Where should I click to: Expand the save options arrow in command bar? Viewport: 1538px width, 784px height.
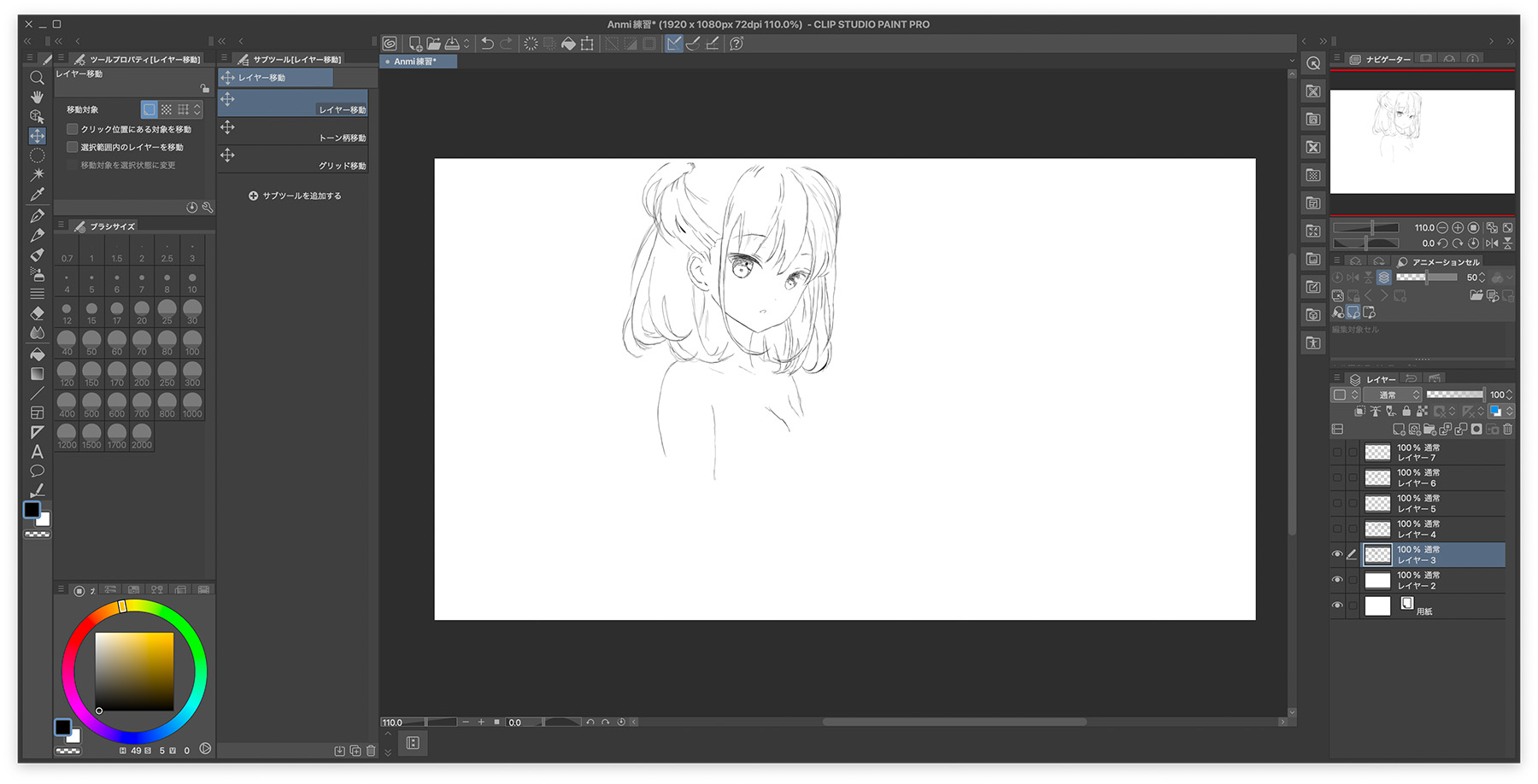tap(467, 44)
